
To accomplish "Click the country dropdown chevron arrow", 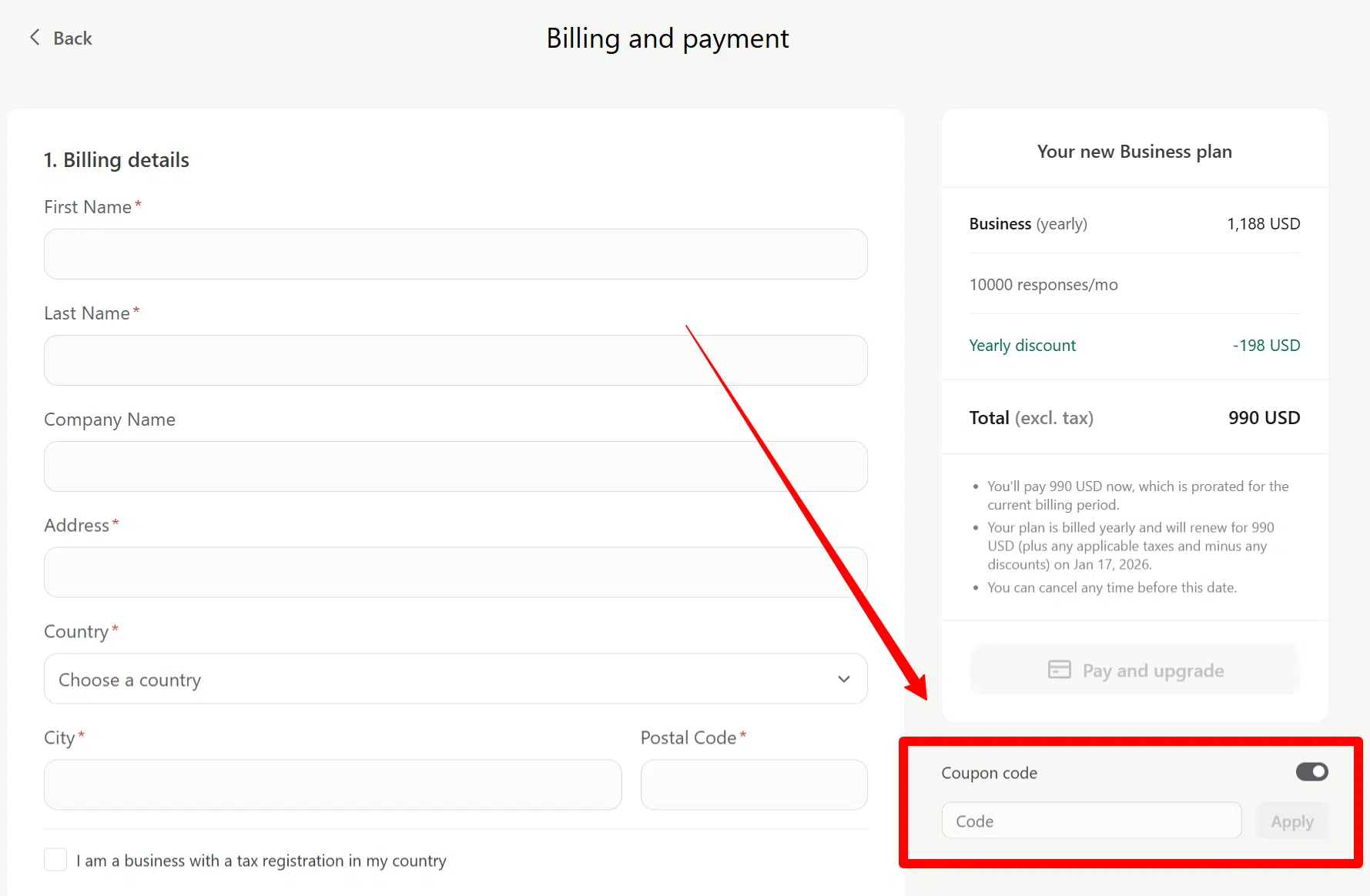I will click(x=844, y=679).
